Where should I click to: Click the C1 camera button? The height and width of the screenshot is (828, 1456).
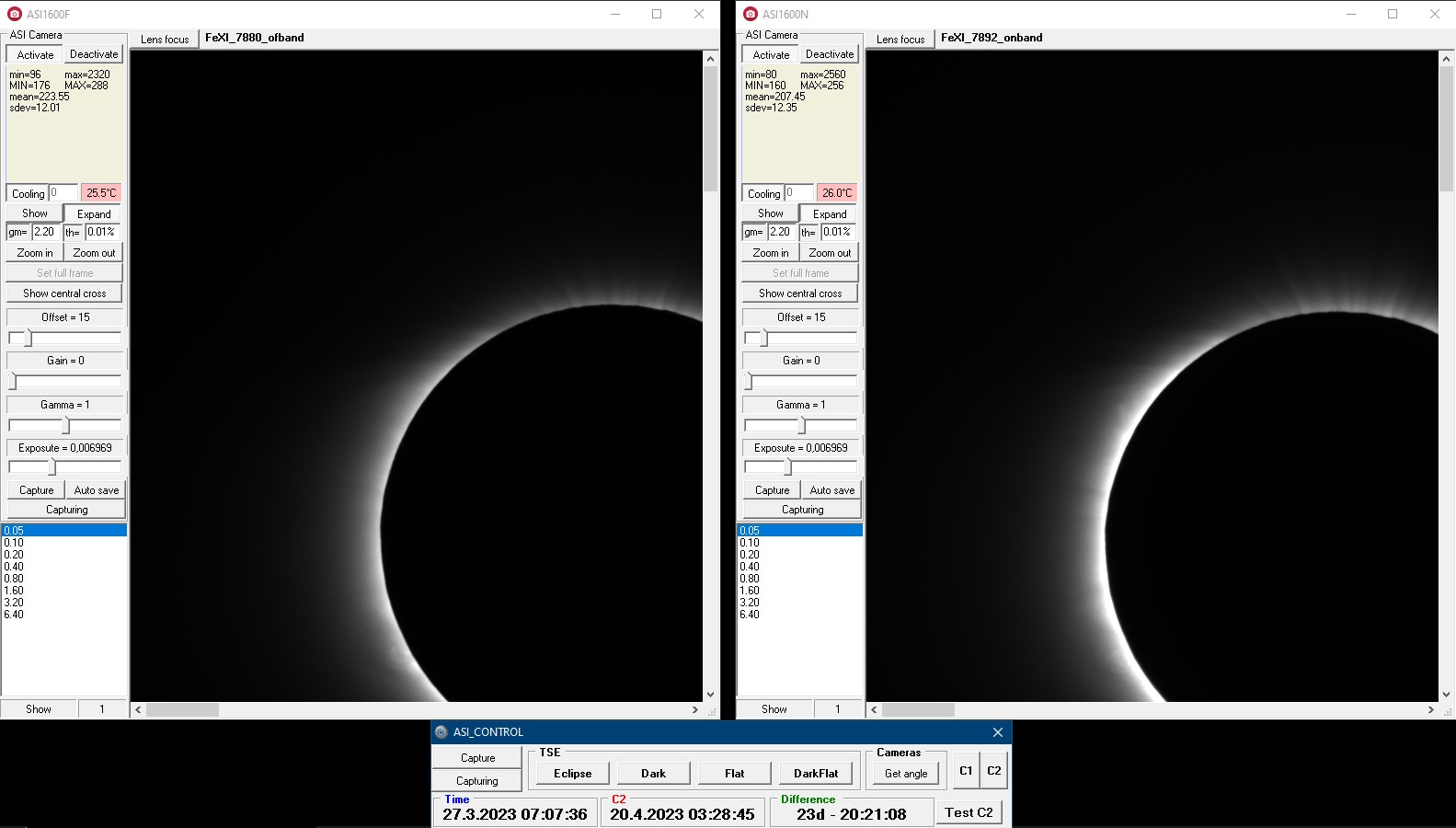point(966,771)
